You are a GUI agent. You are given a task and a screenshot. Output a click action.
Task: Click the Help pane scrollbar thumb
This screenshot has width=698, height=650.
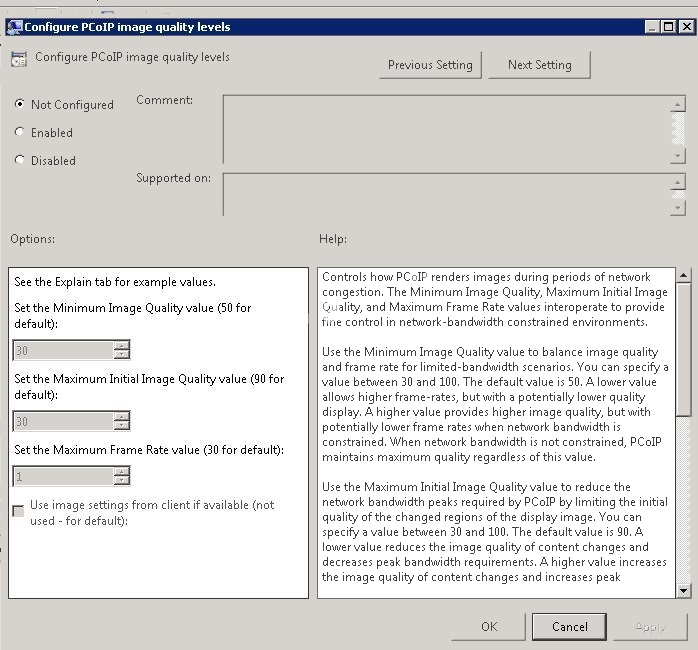tap(683, 349)
